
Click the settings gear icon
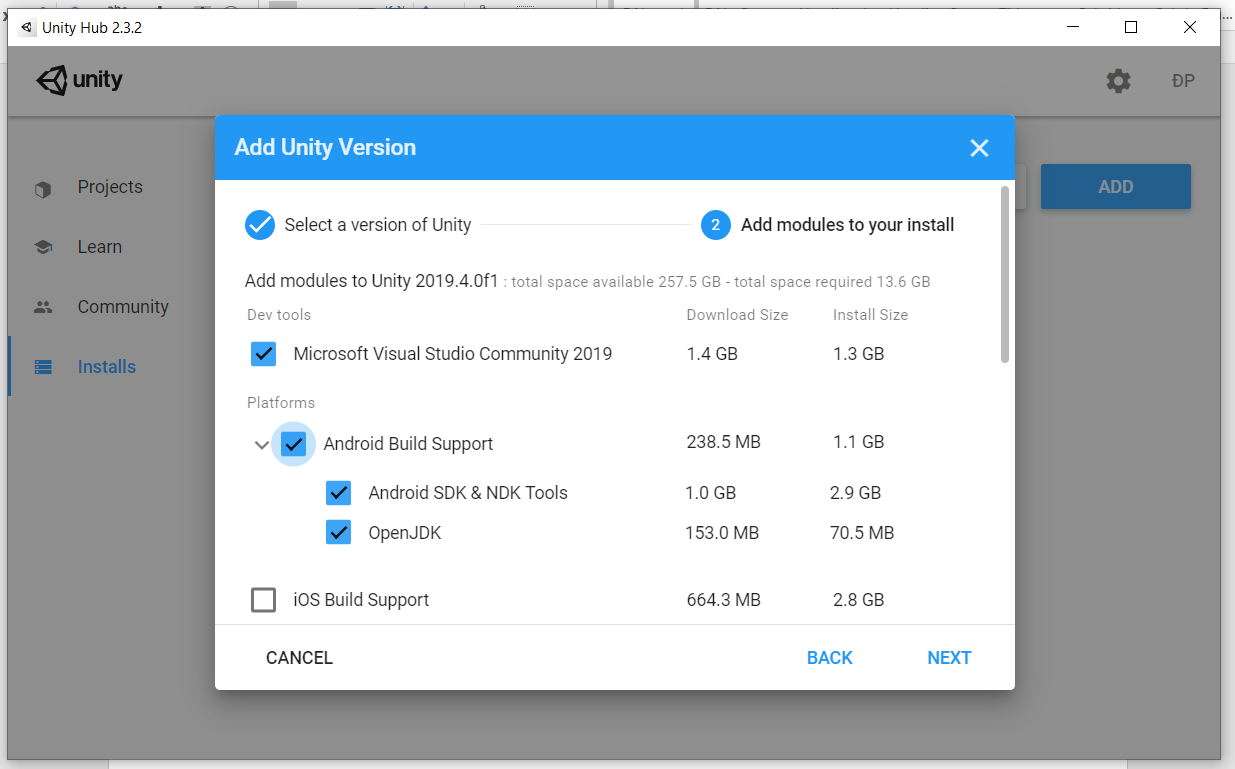pyautogui.click(x=1118, y=81)
